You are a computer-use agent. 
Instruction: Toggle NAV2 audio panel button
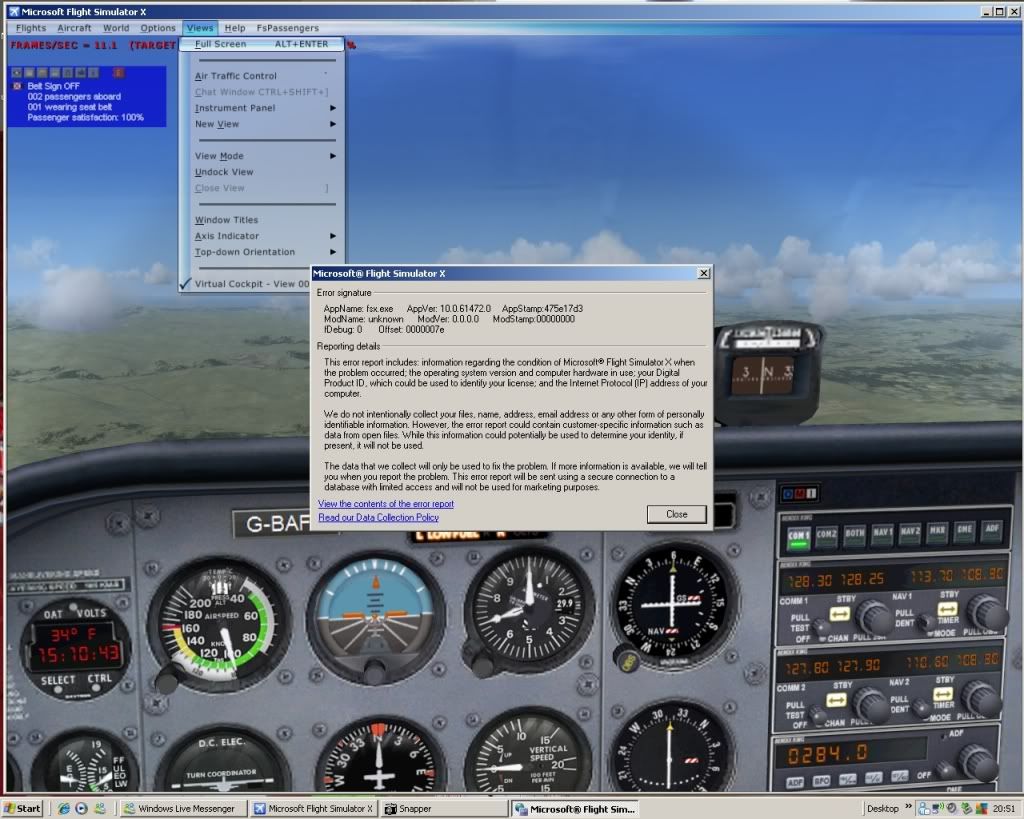tap(910, 532)
